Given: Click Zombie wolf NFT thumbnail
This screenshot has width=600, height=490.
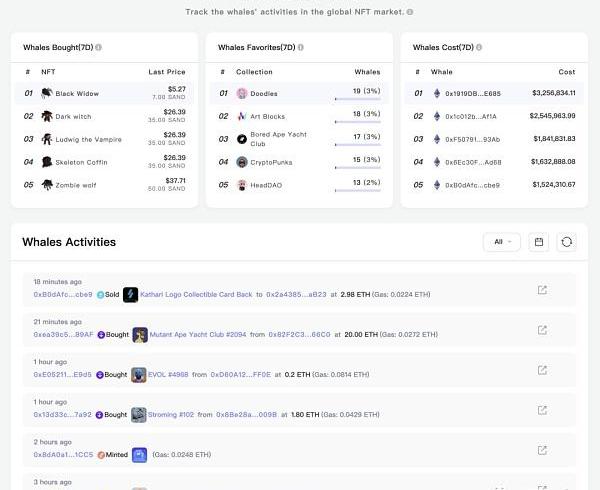Looking at the screenshot, I should (47, 184).
